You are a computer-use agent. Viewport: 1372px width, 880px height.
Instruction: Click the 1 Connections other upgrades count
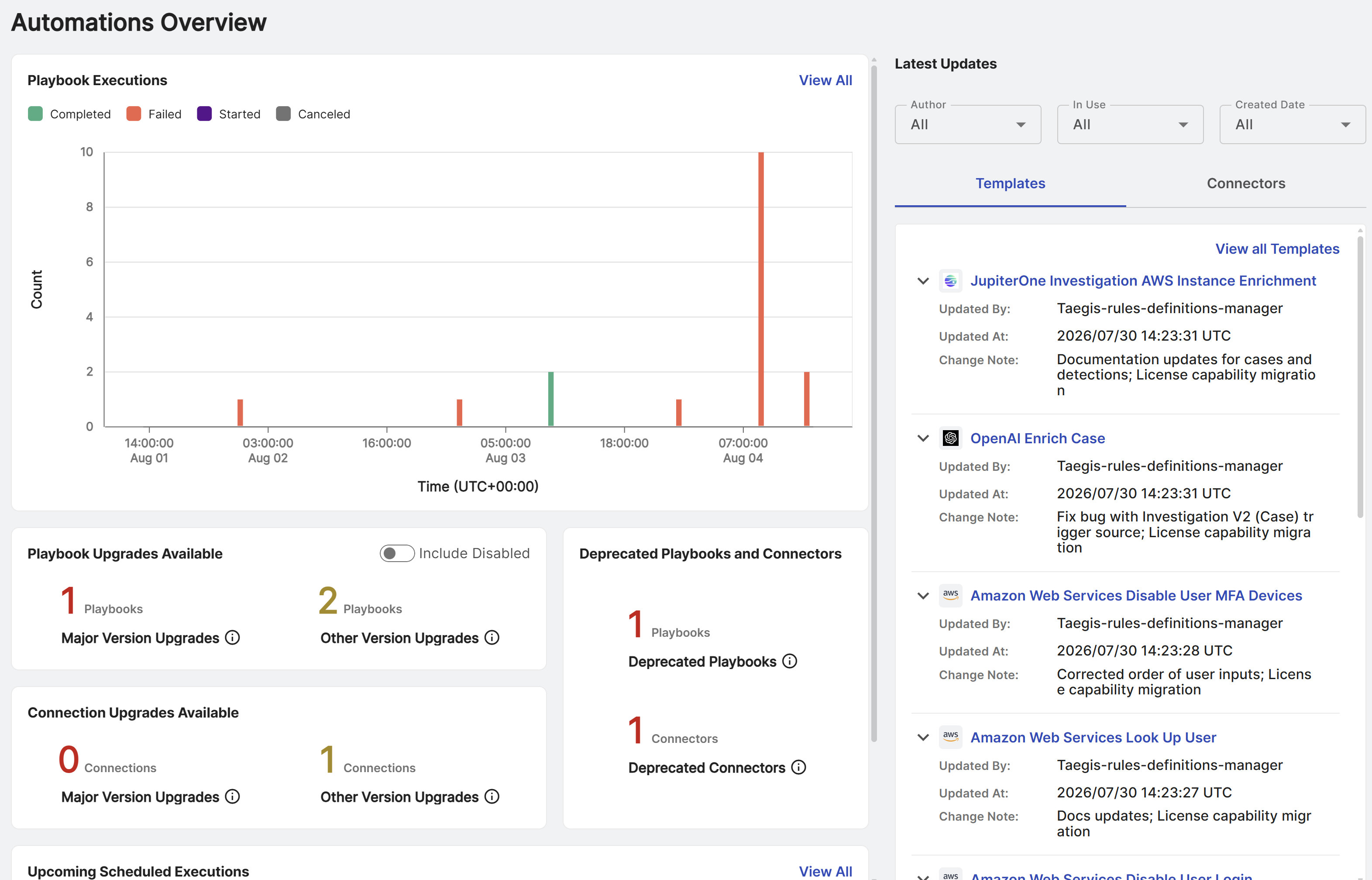point(327,759)
